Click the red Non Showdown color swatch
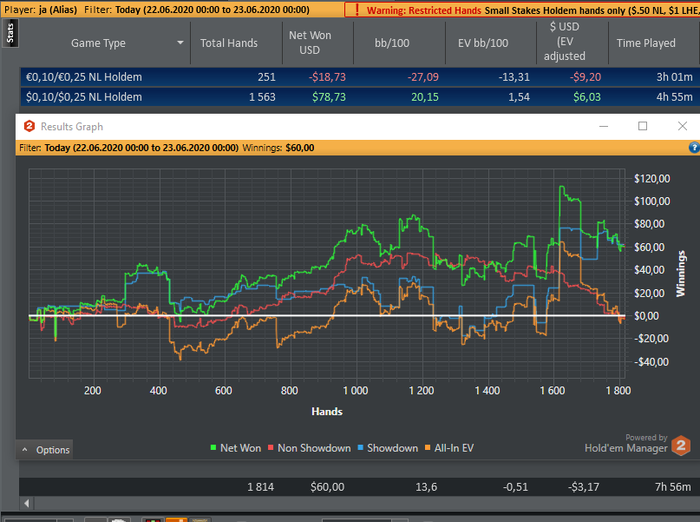700x522 pixels. tap(271, 447)
